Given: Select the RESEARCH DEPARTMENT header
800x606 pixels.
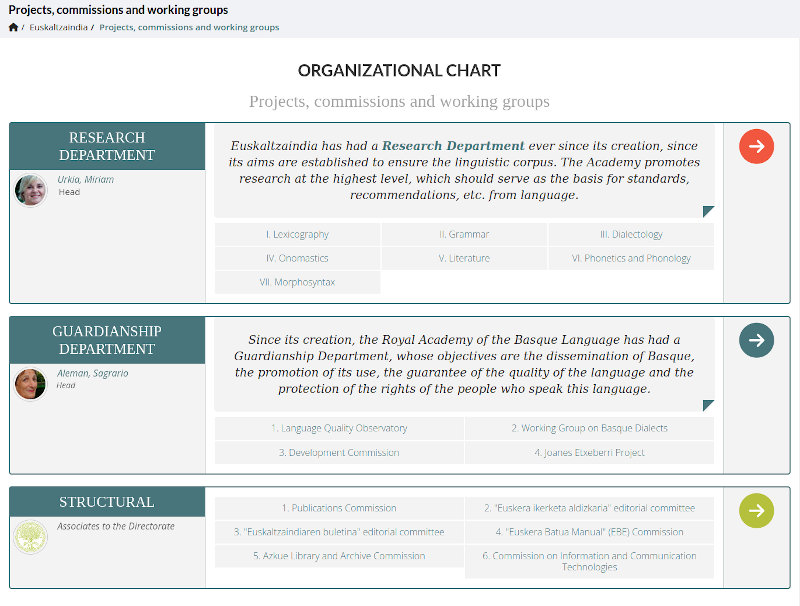Looking at the screenshot, I should tap(107, 146).
